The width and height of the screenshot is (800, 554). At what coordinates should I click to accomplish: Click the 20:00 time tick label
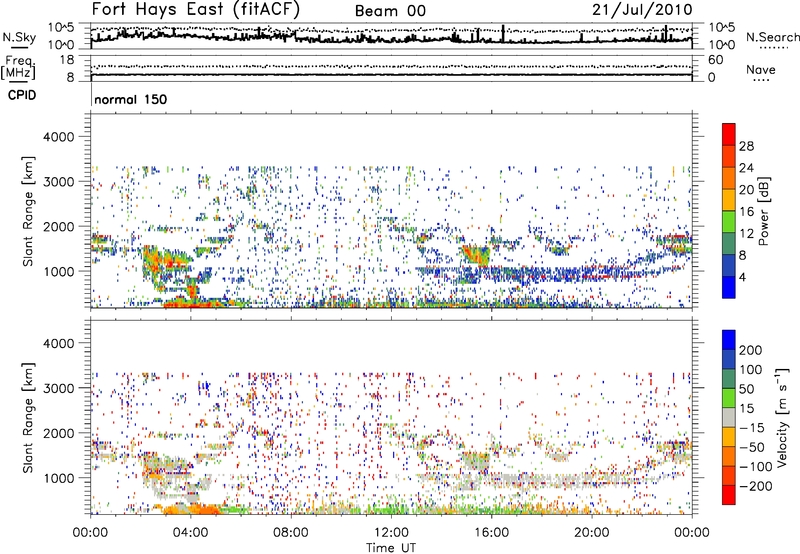tap(591, 533)
